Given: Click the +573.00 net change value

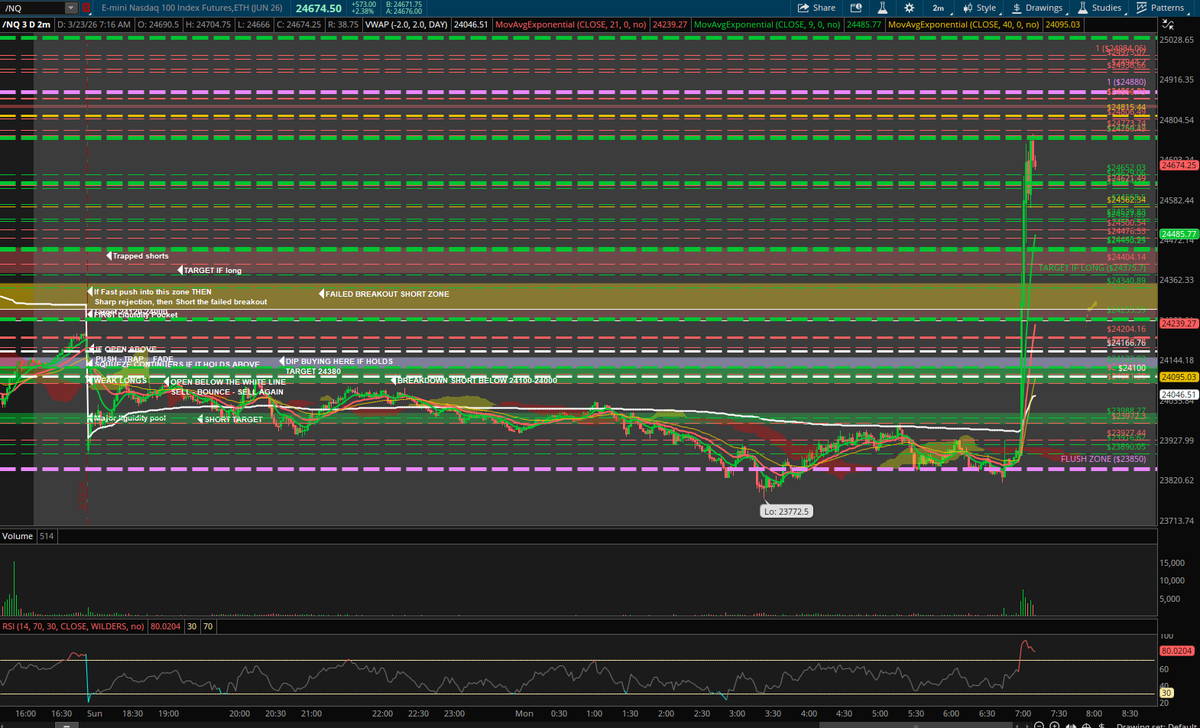Looking at the screenshot, I should 362,4.
